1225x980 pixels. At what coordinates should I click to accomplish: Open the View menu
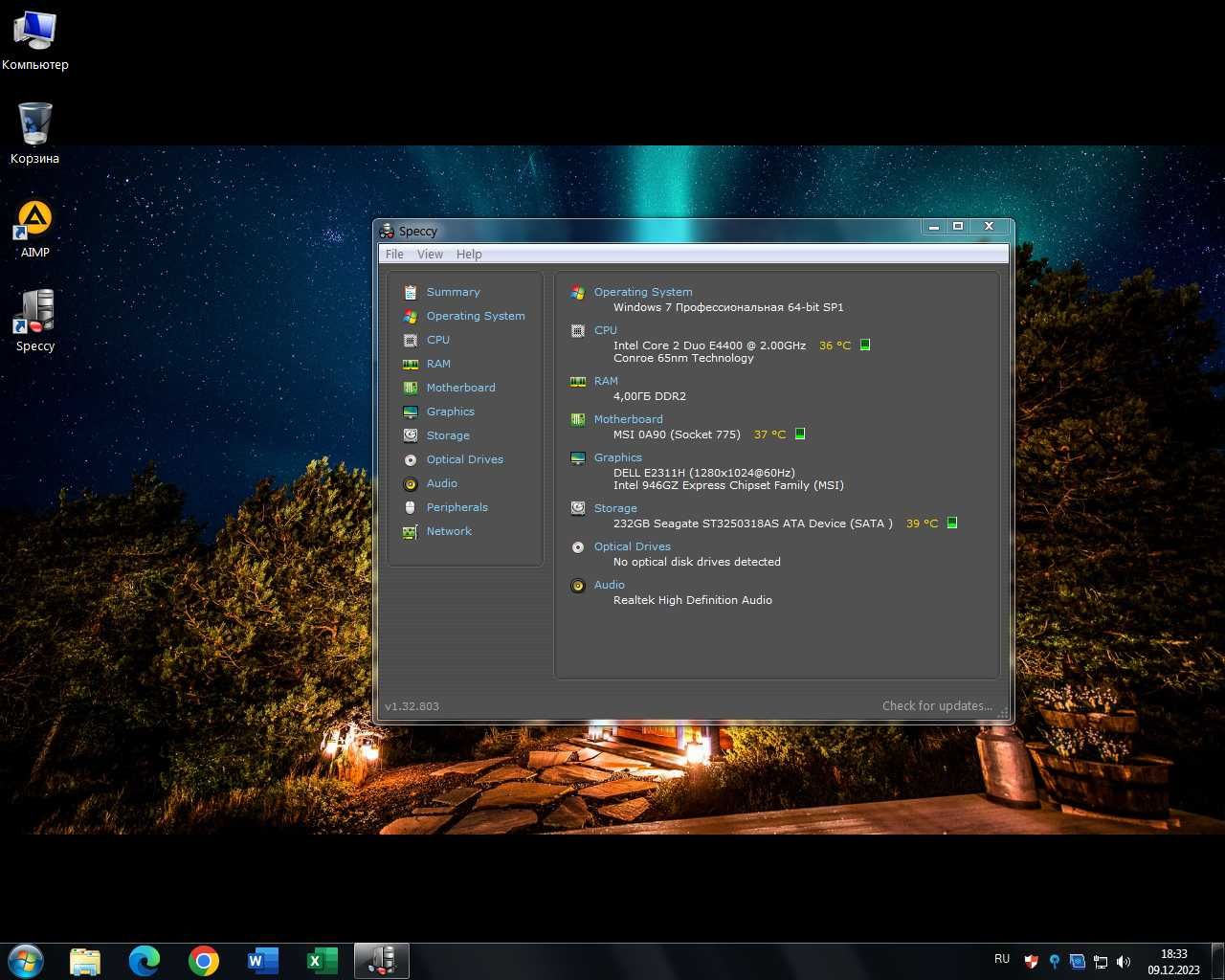coord(430,254)
